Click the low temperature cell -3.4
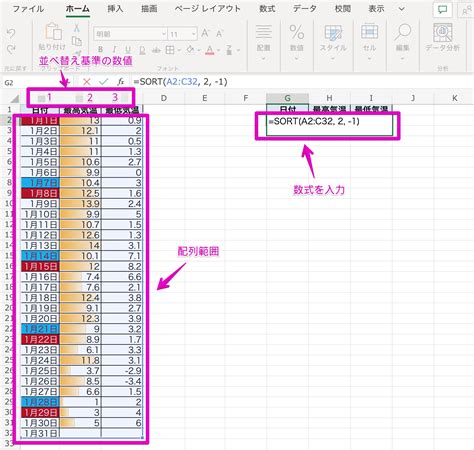 pyautogui.click(x=122, y=381)
